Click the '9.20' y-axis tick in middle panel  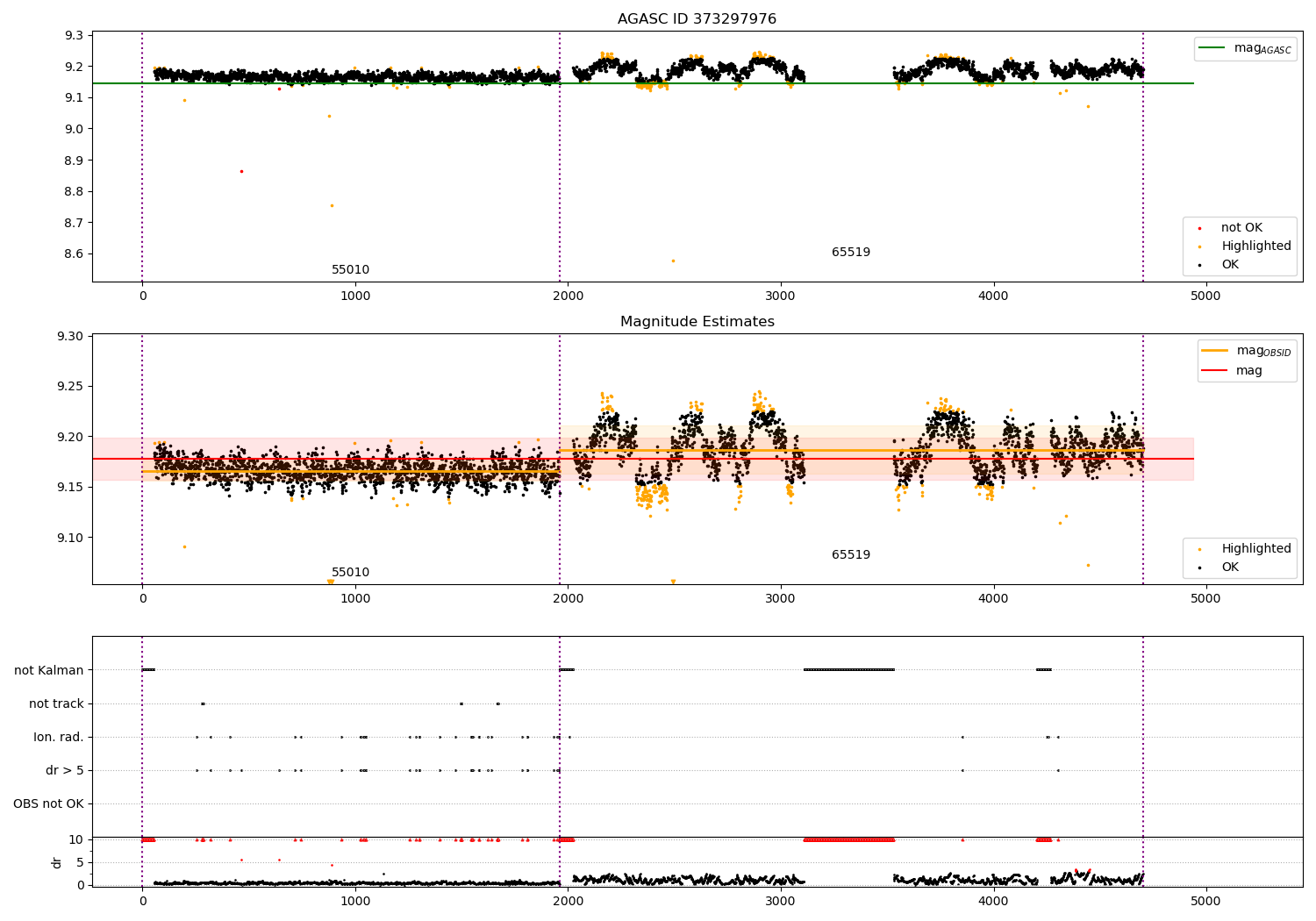point(71,437)
